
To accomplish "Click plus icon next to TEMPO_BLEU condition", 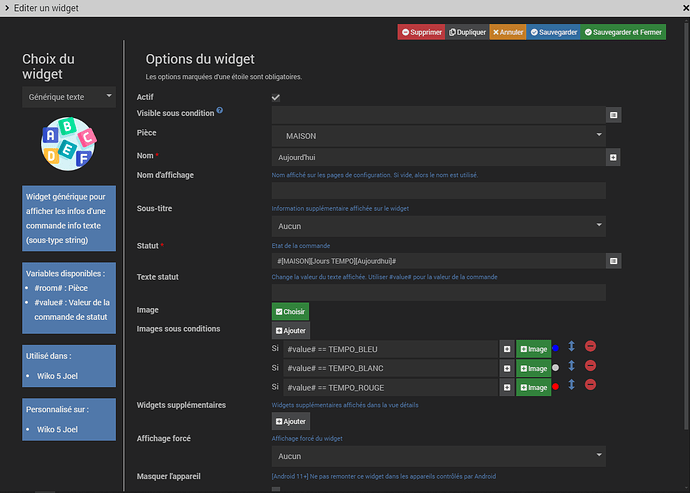I will point(507,349).
